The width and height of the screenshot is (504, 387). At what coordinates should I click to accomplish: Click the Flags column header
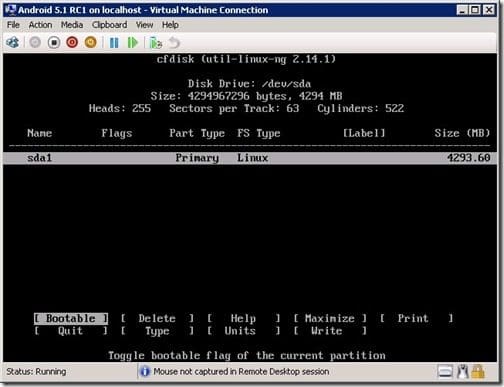pos(117,133)
